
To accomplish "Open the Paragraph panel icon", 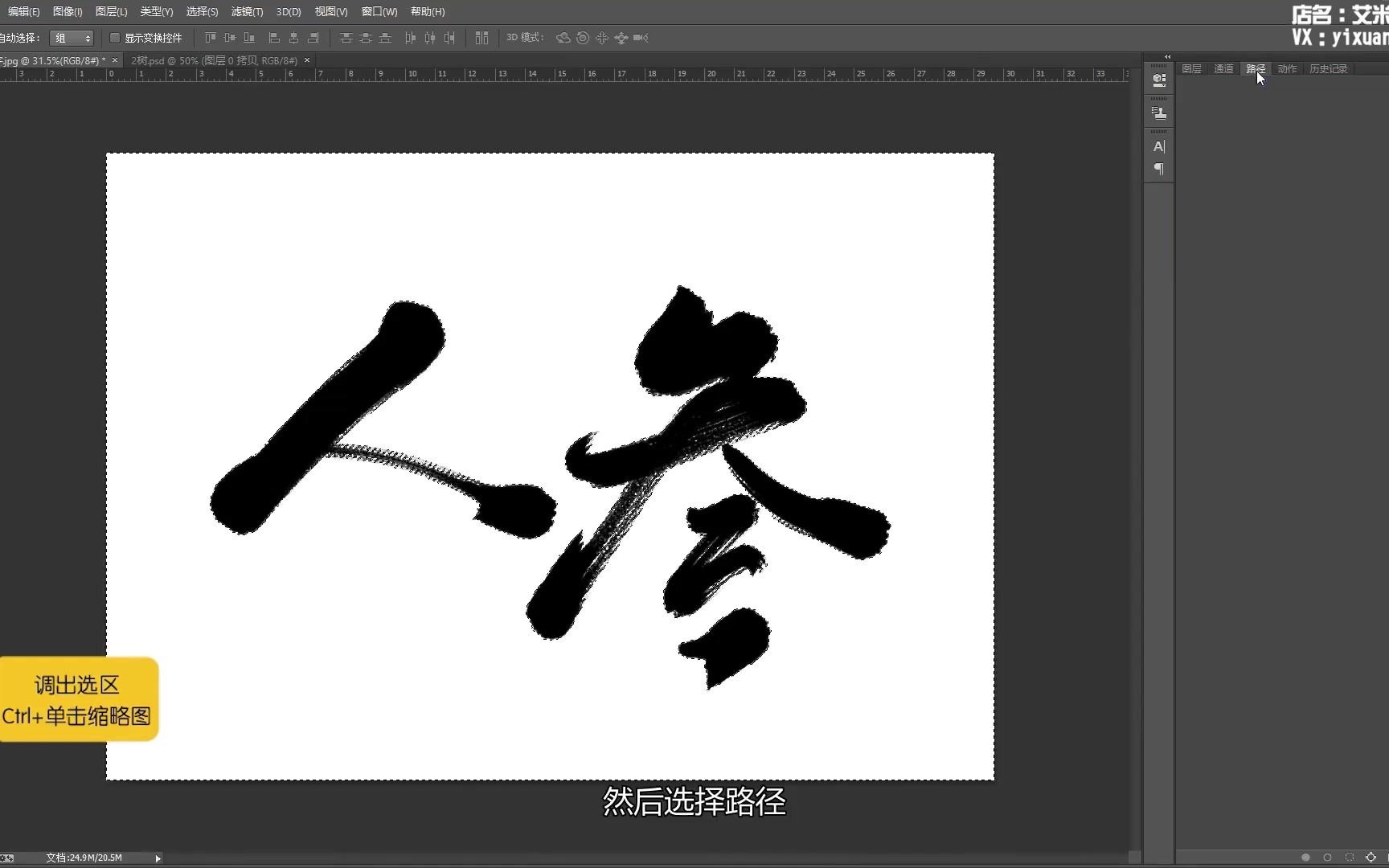I will (x=1158, y=170).
